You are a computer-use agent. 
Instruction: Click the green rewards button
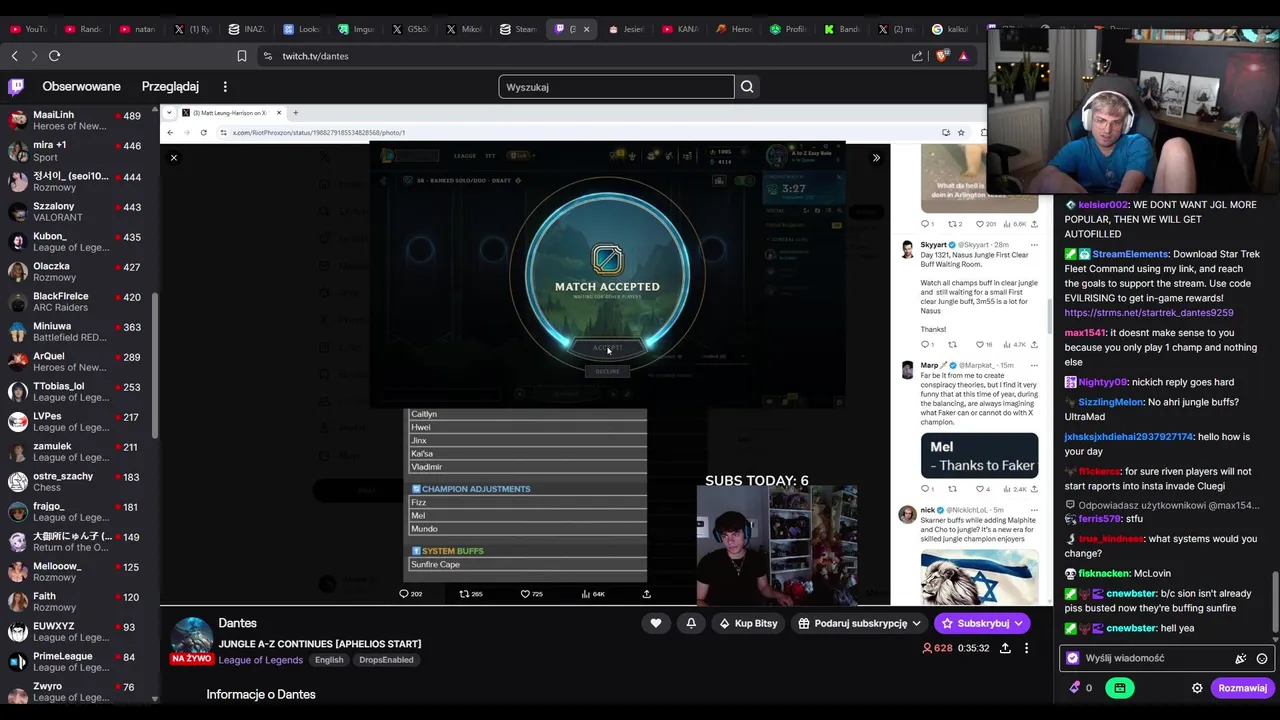(x=1120, y=688)
